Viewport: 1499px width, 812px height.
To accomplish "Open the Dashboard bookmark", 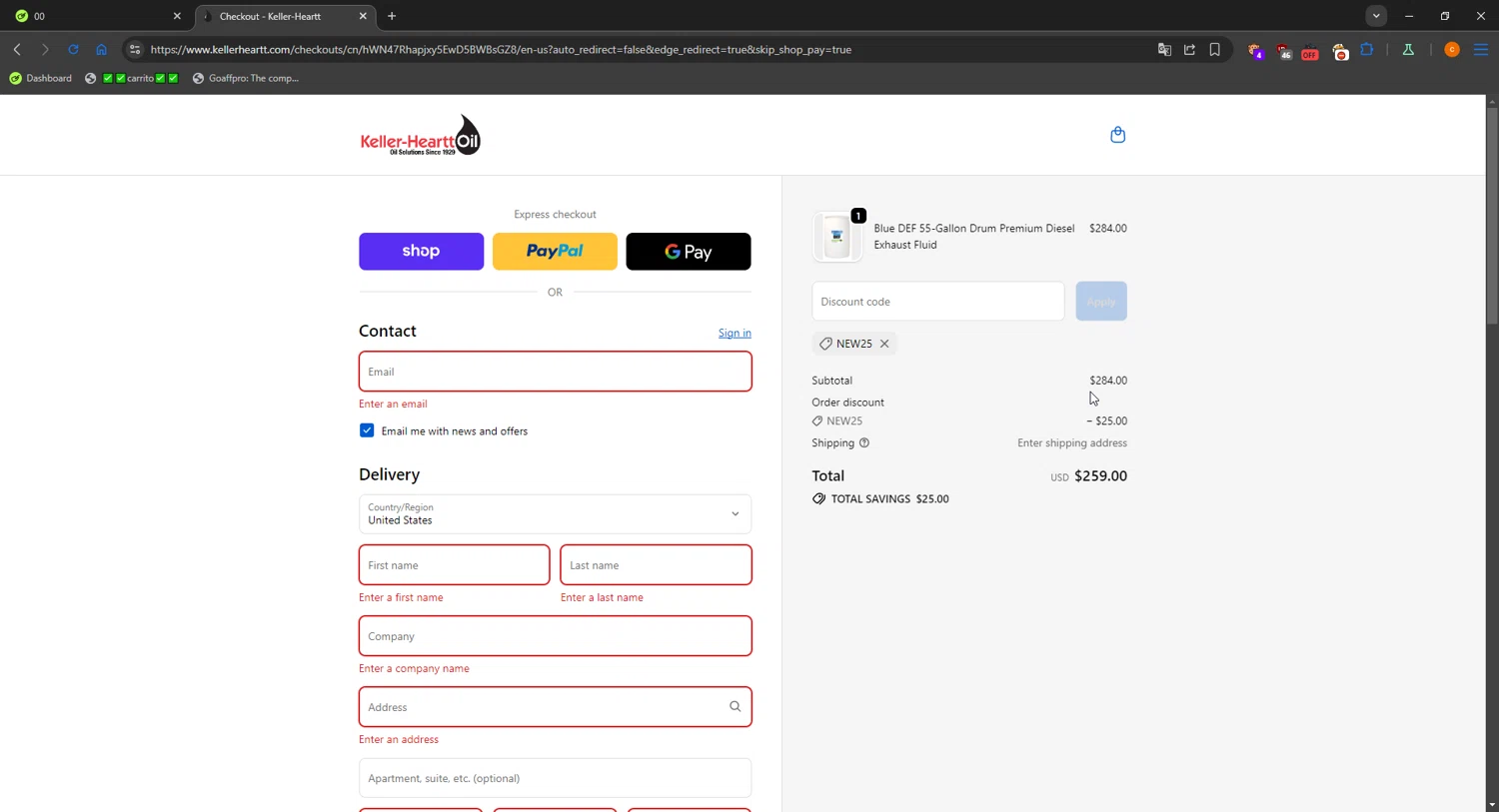I will (40, 78).
